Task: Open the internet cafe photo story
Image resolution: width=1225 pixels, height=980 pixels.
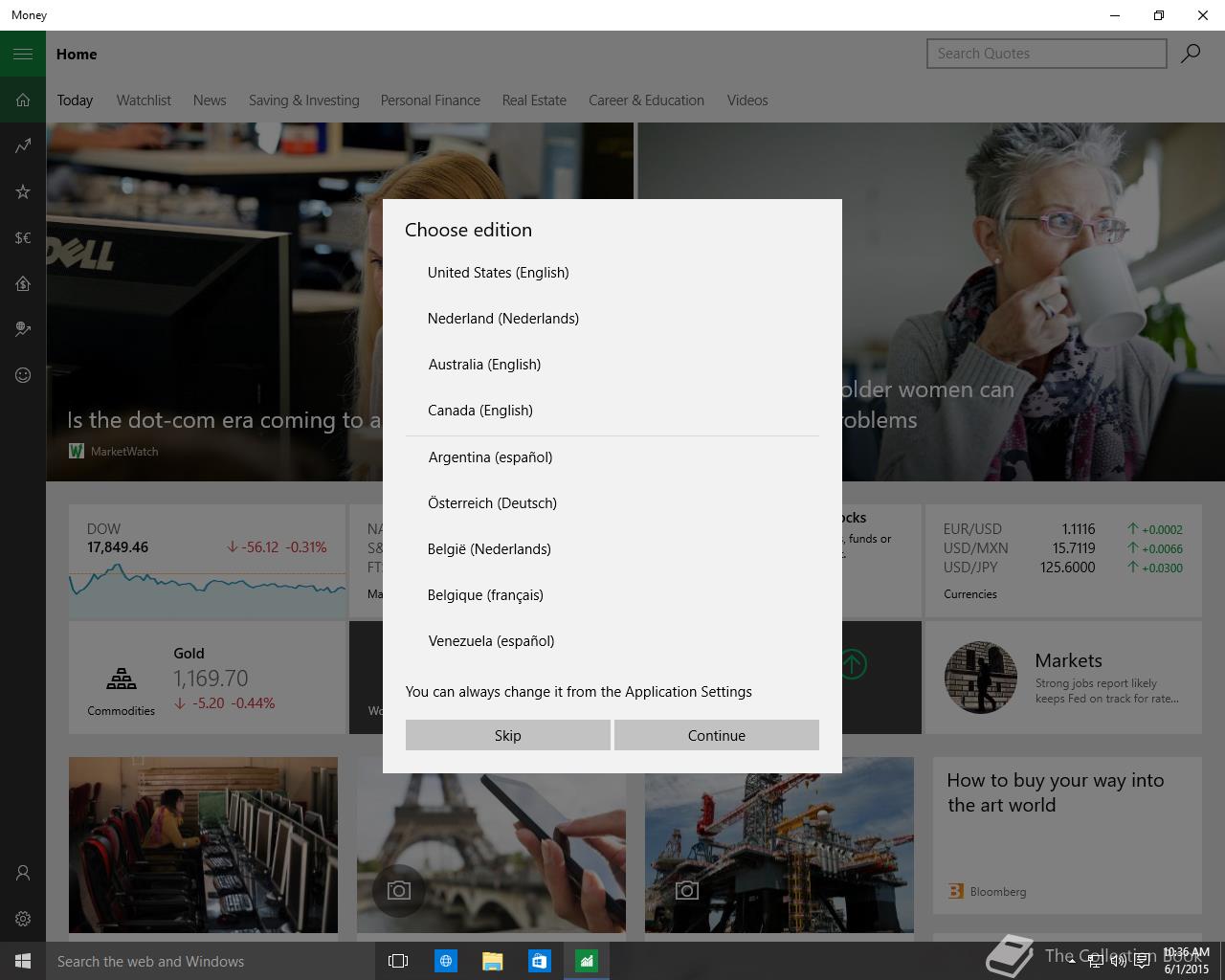Action: tap(203, 845)
